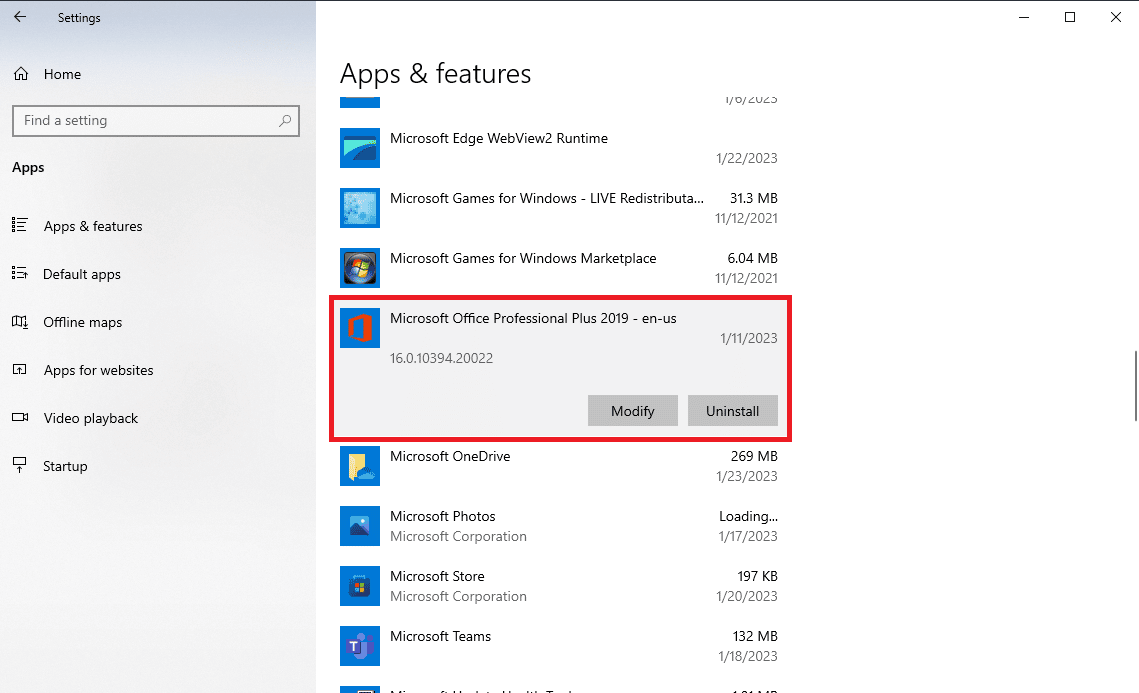Image resolution: width=1139 pixels, height=693 pixels.
Task: Click the 269 MB size of OneDrive
Action: coord(754,456)
